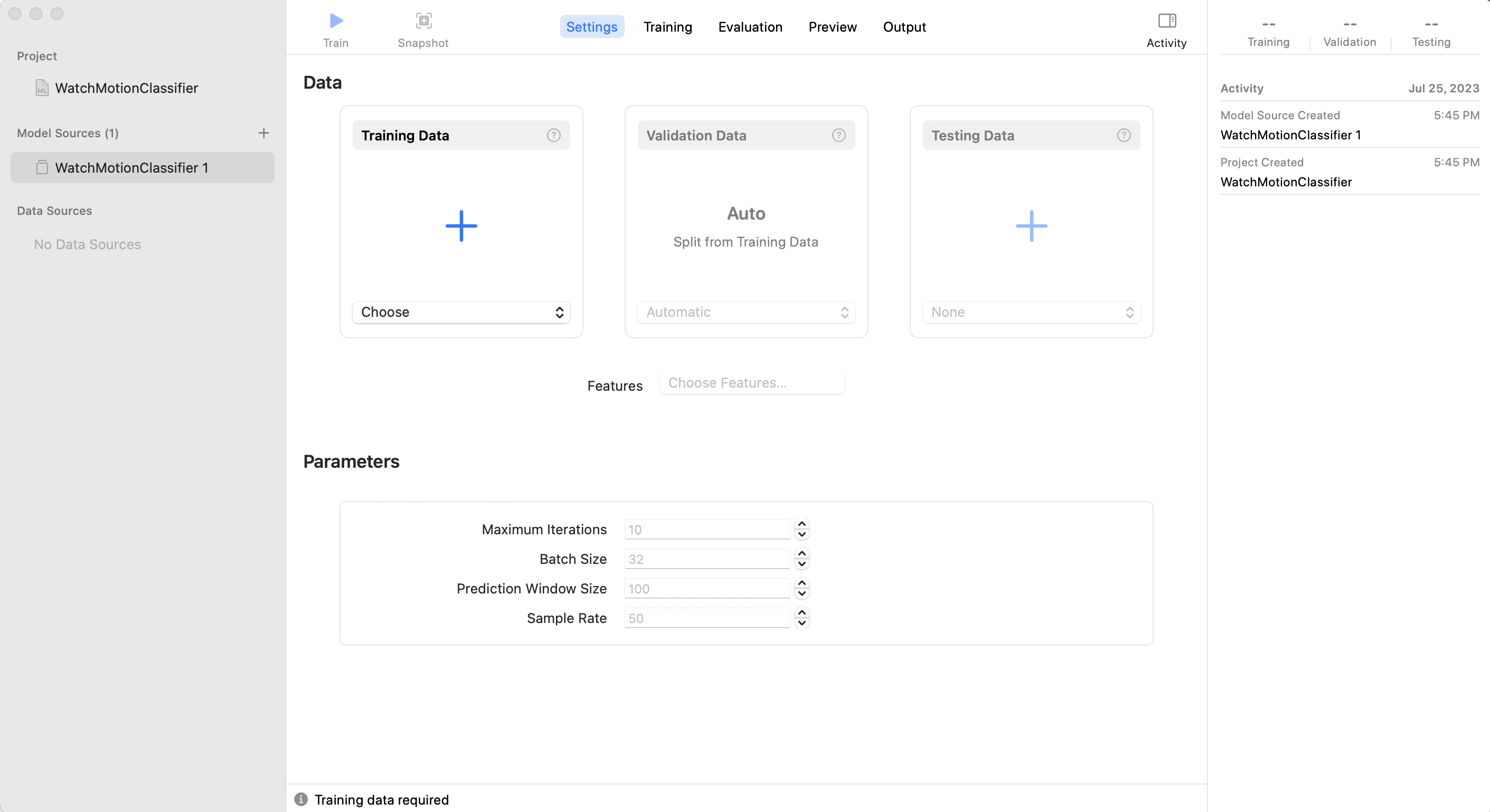Add a new model source with plus icon
This screenshot has height=812, width=1490.
pyautogui.click(x=263, y=133)
